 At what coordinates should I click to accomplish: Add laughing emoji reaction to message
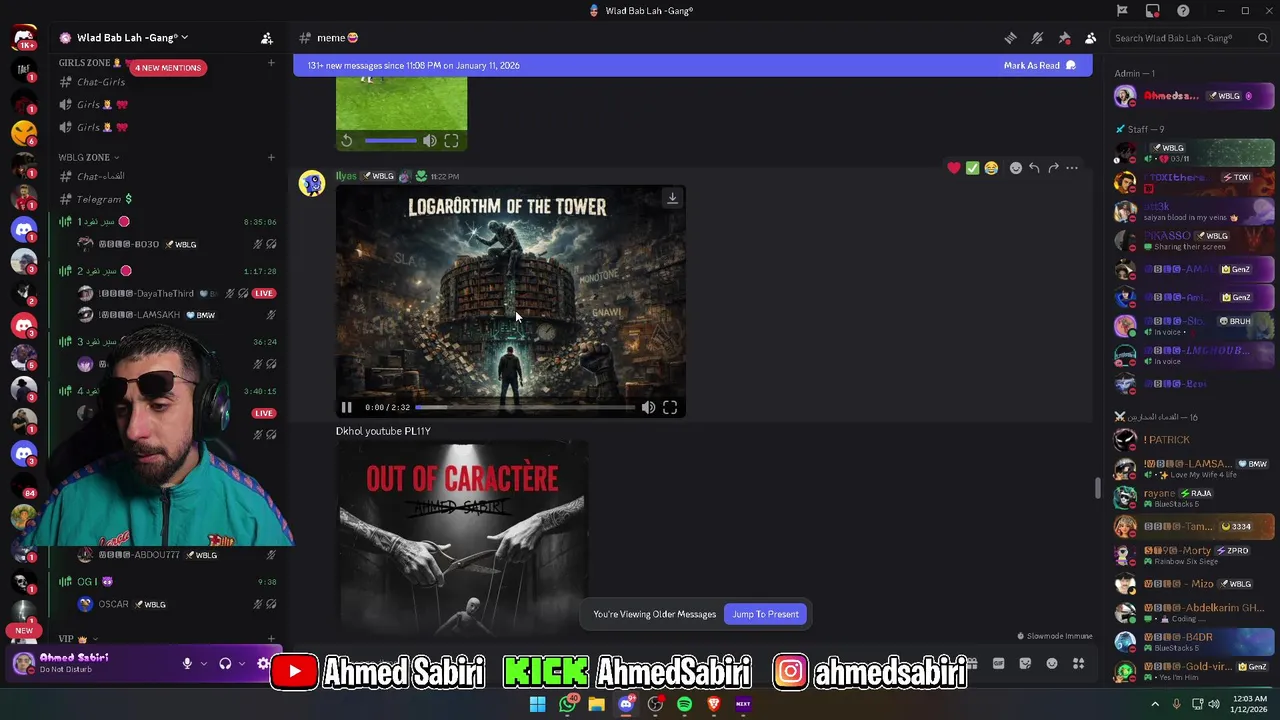click(x=991, y=168)
